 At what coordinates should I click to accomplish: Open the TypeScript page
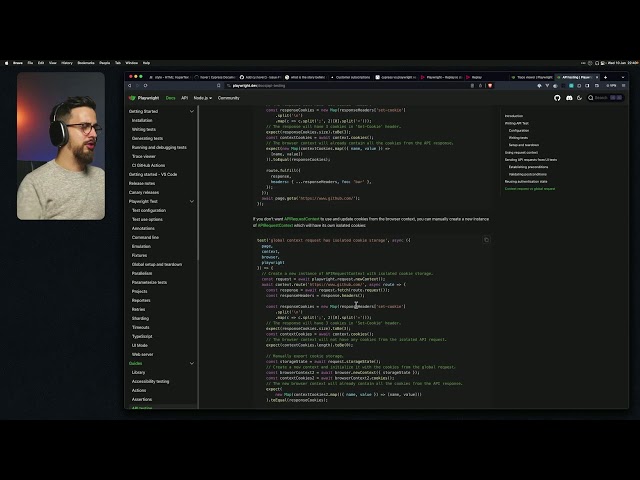tap(142, 336)
